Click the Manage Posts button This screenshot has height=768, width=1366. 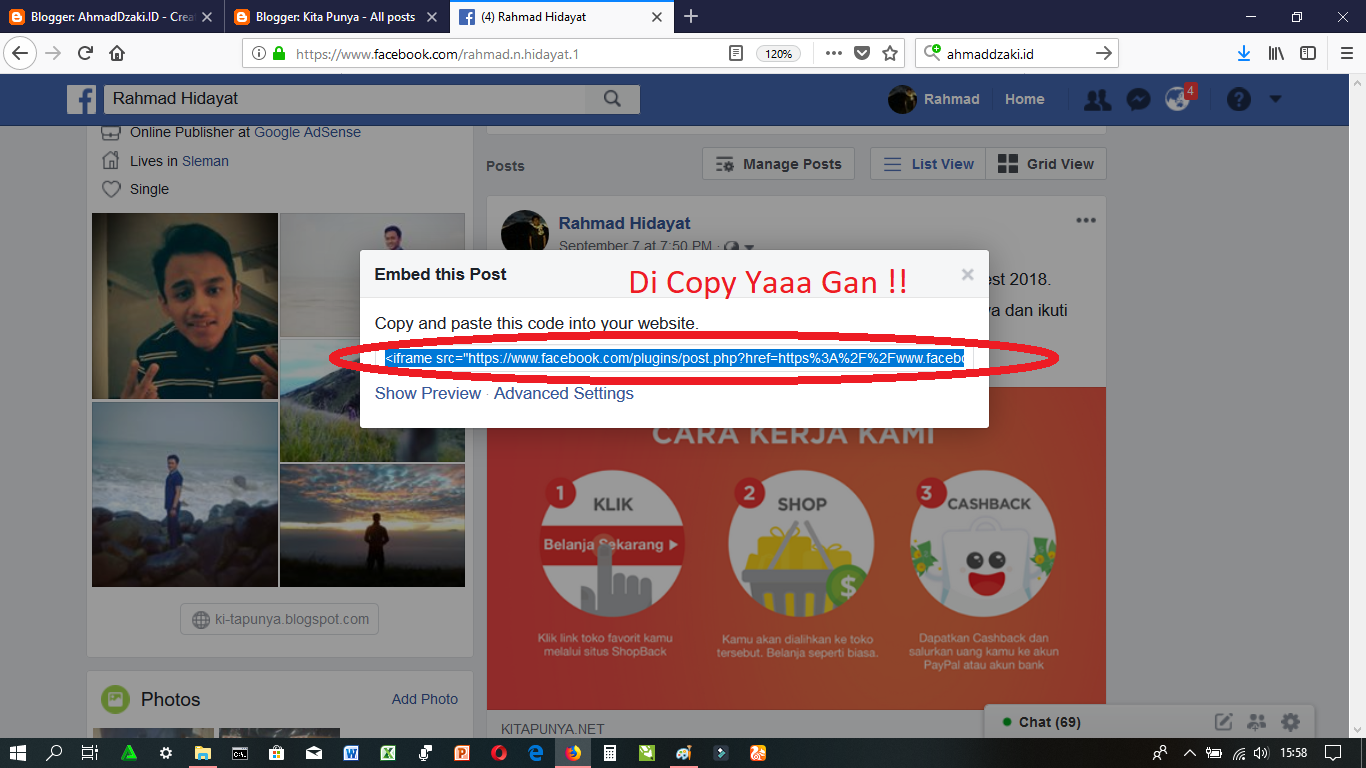pos(779,164)
